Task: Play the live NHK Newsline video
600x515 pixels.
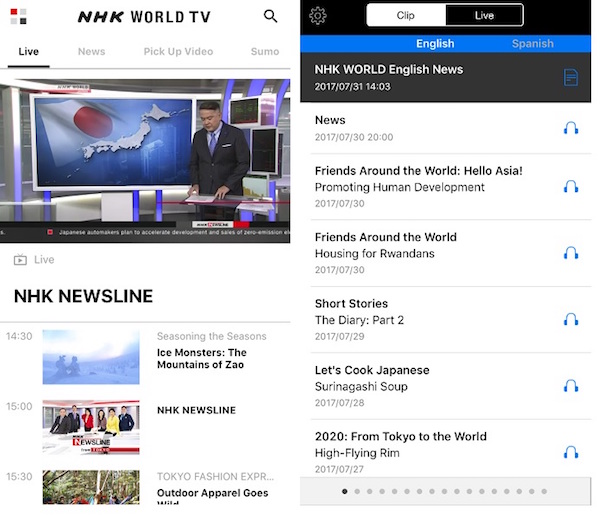Action: coord(145,161)
